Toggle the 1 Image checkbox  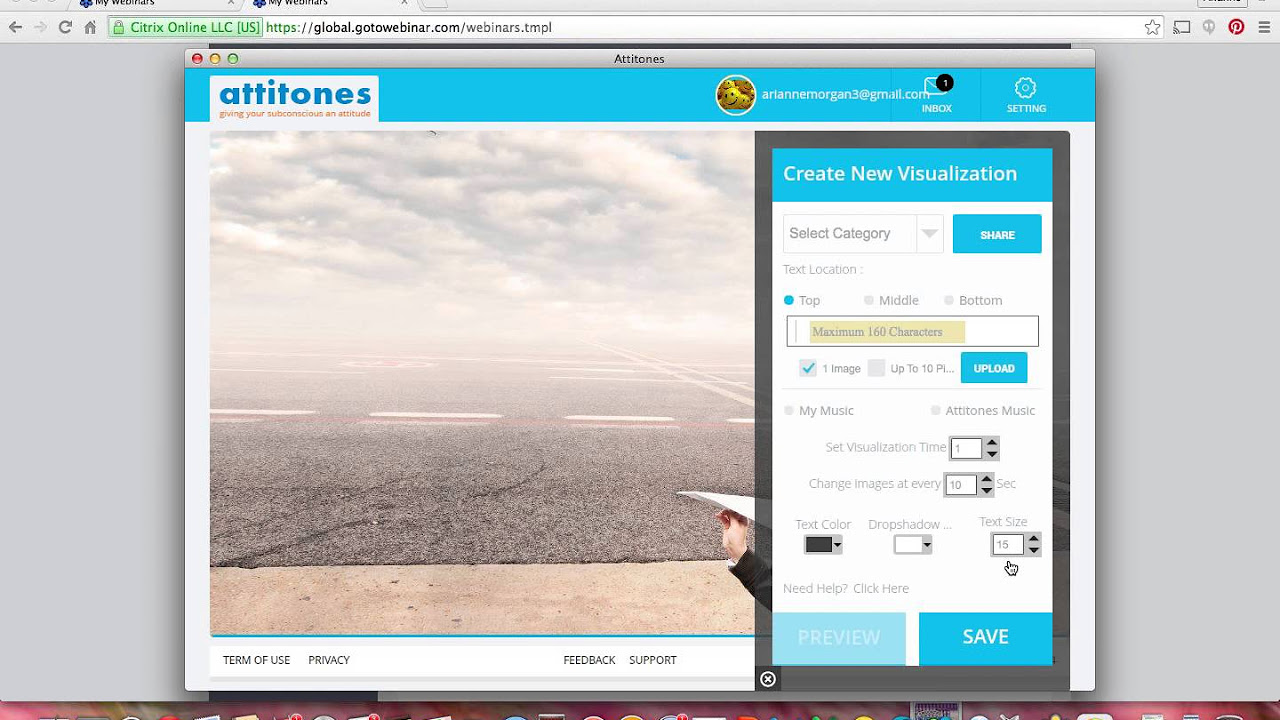808,368
